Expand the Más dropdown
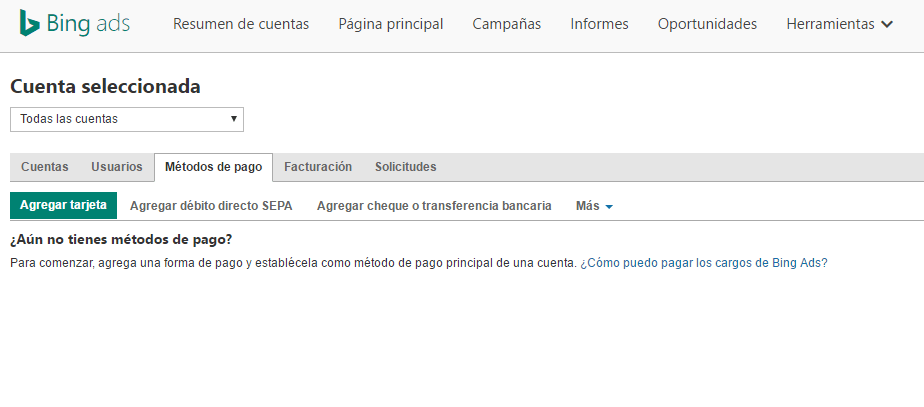 point(594,206)
